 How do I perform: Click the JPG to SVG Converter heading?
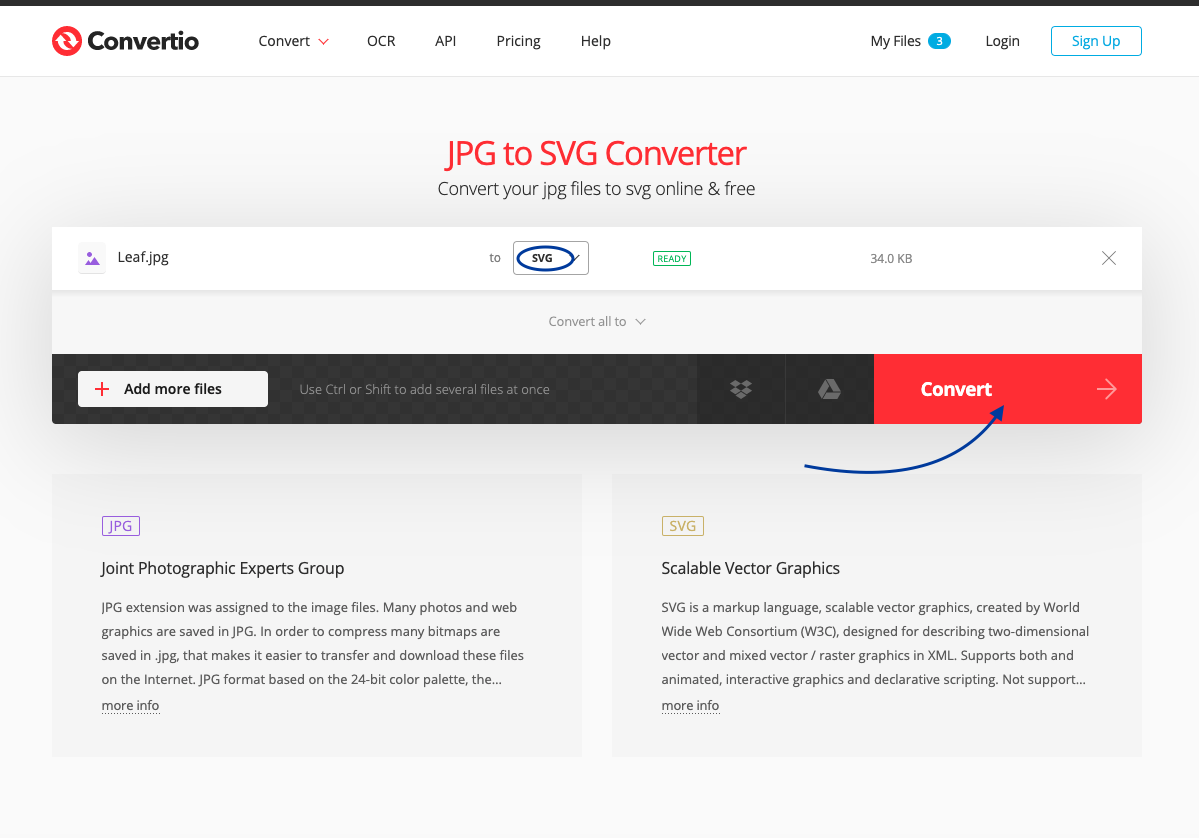click(596, 154)
